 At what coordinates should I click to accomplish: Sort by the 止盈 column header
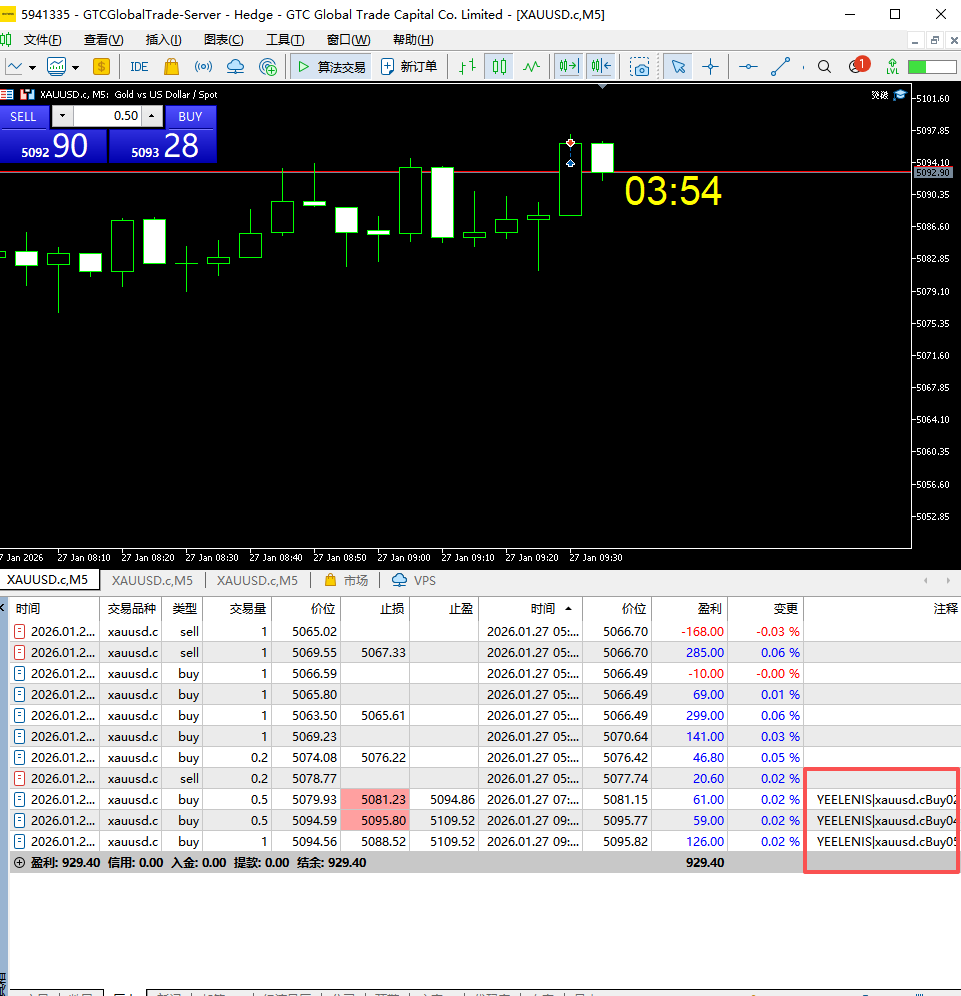(445, 609)
